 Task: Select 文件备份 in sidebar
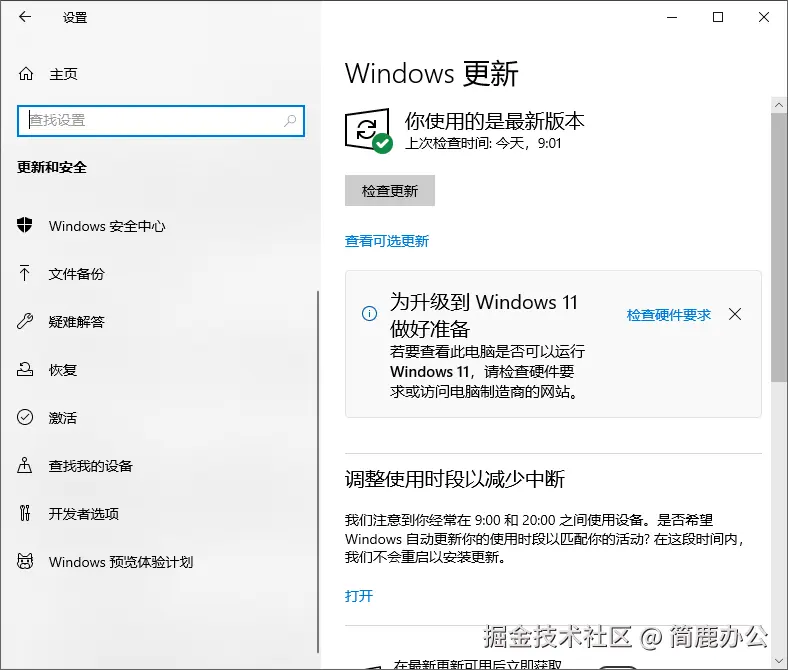point(76,274)
